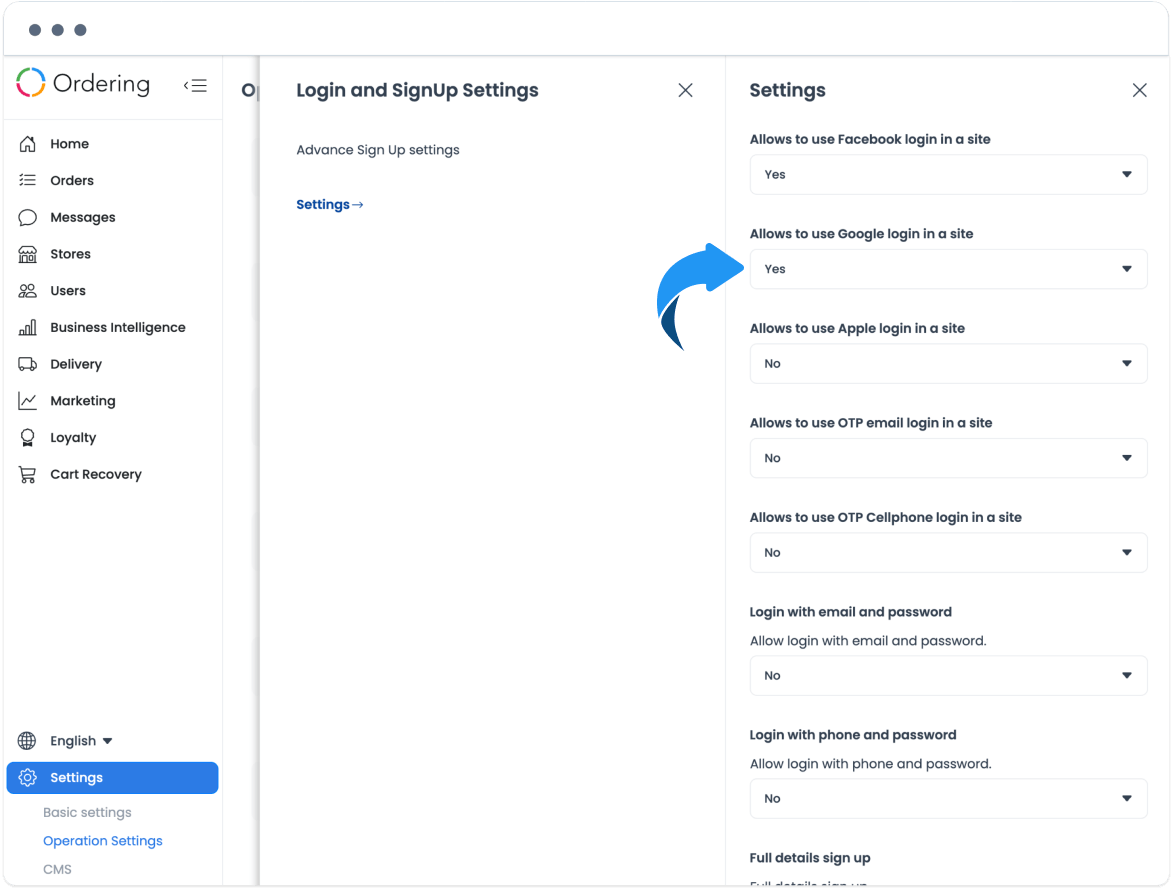
Task: Click the Ordering logo icon
Action: pyautogui.click(x=31, y=83)
